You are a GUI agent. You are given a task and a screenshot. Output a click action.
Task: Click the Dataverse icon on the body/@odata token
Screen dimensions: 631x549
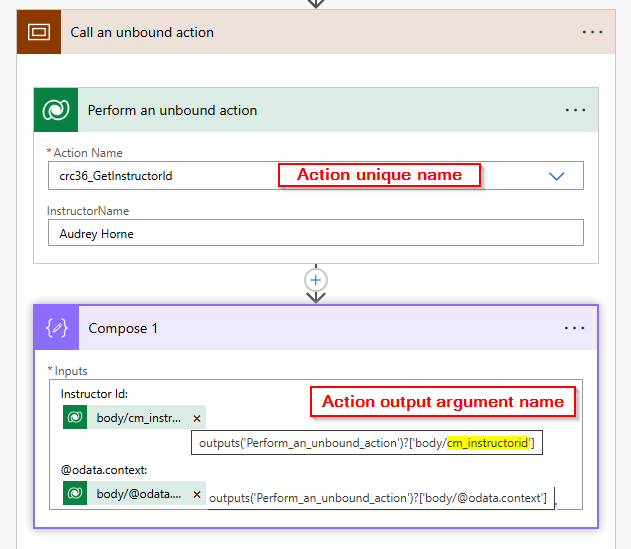pos(76,494)
